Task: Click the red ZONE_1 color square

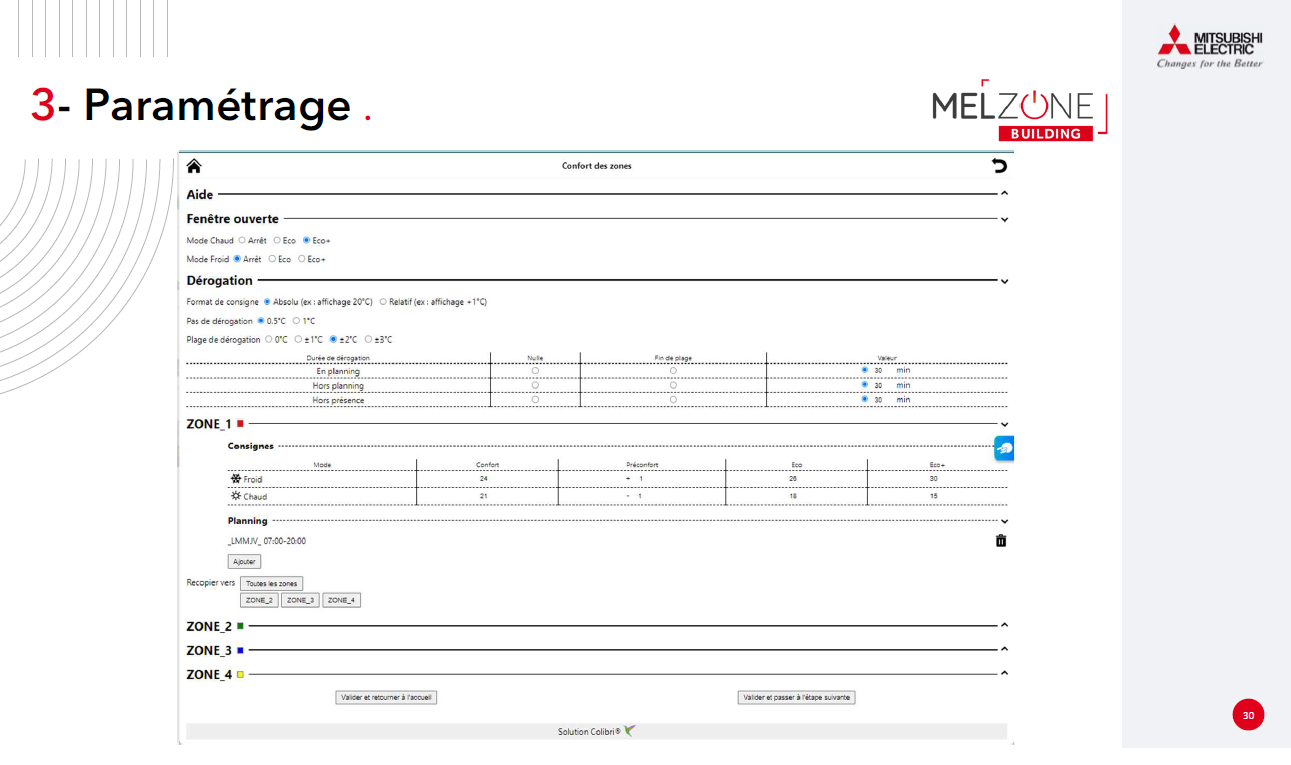Action: [240, 424]
